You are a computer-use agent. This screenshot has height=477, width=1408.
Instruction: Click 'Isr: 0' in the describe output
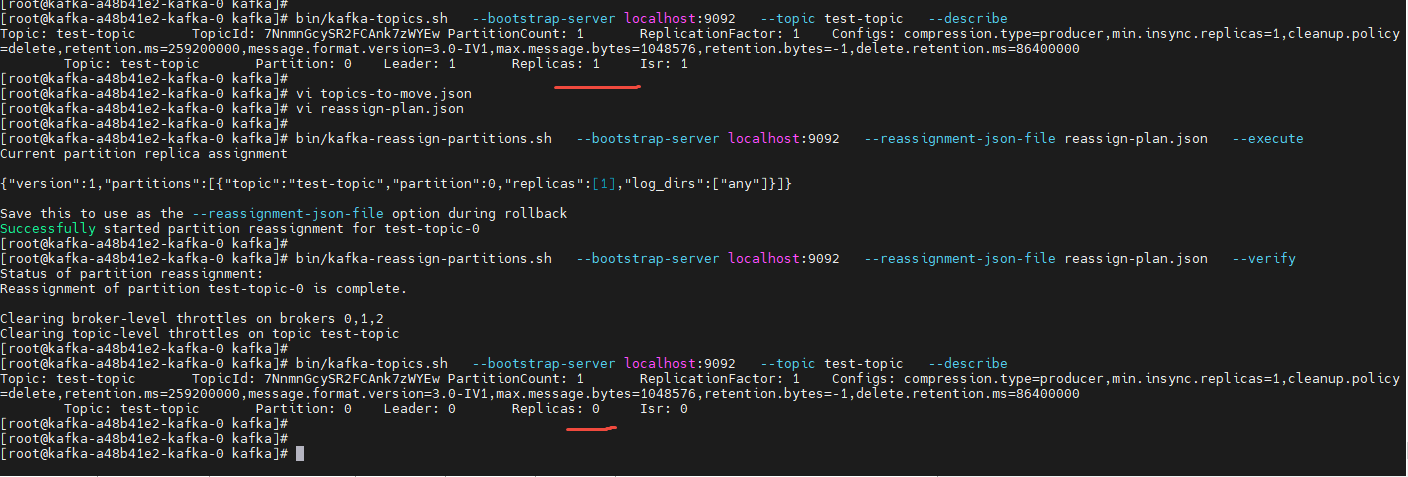coord(664,409)
